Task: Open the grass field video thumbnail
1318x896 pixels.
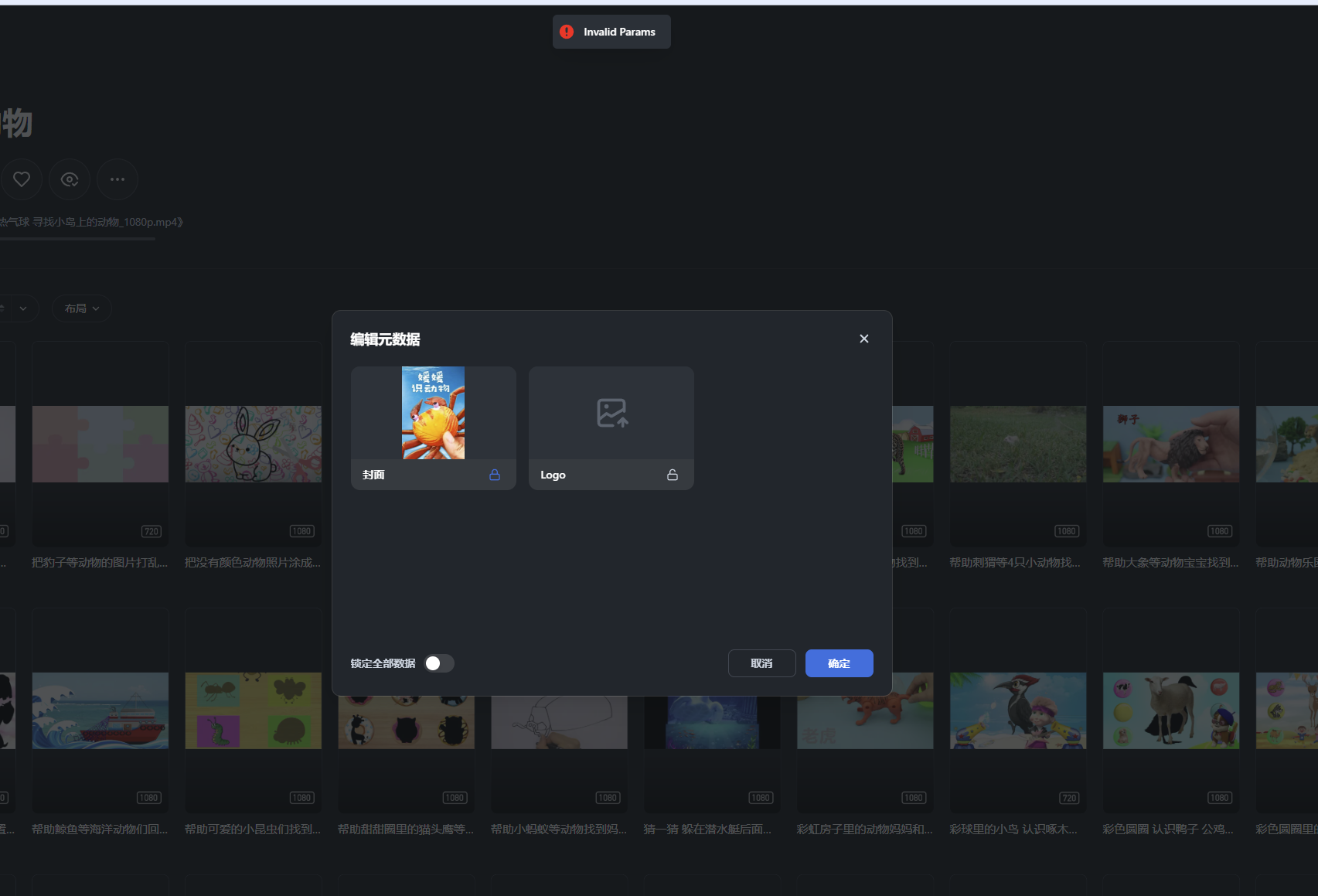Action: [1018, 444]
